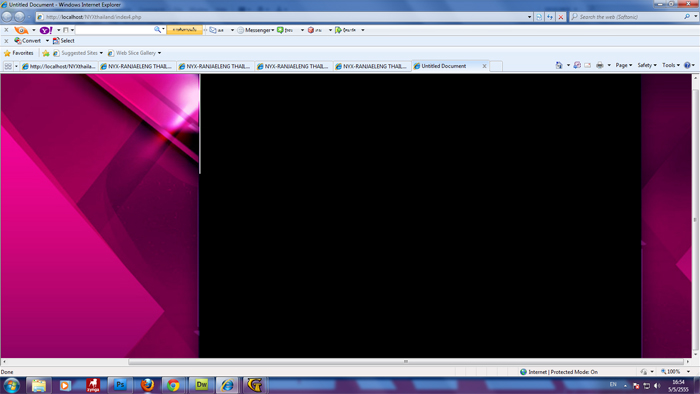Open Dreamweaver from the taskbar
Viewport: 700px width, 394px height.
(x=201, y=385)
